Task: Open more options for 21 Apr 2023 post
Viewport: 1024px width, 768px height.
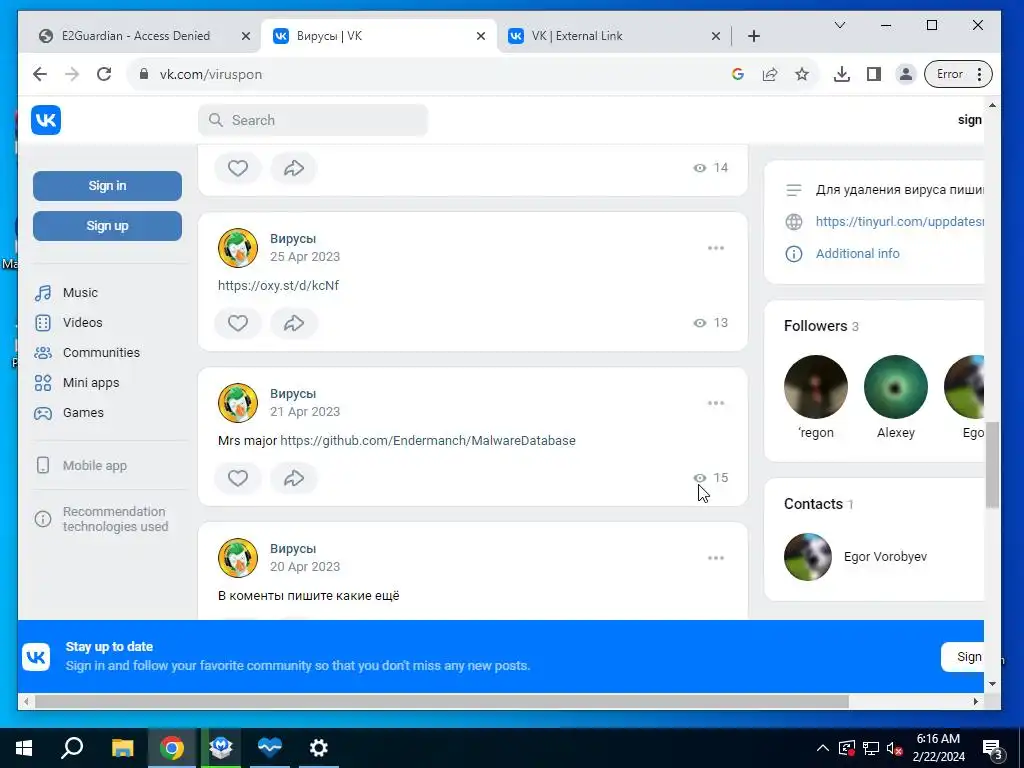Action: (716, 403)
